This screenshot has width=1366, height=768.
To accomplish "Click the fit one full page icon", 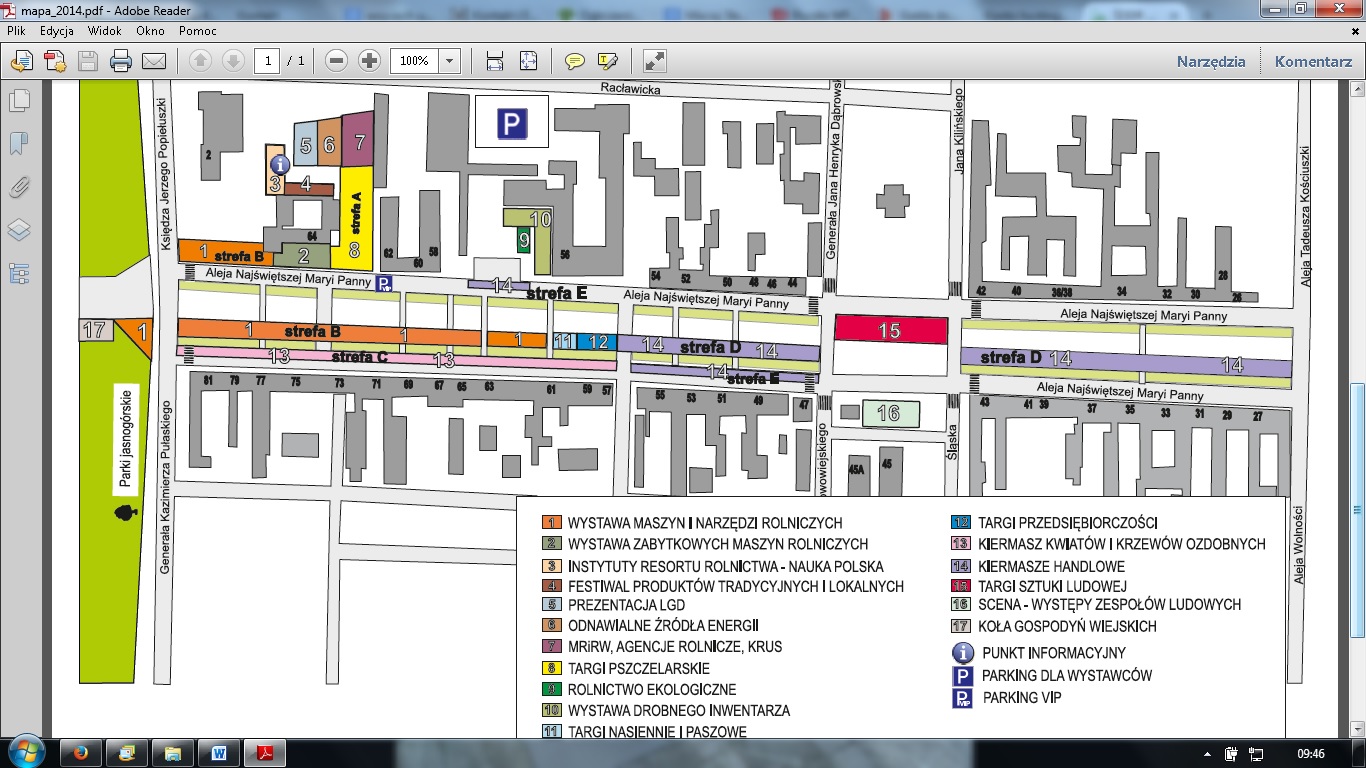I will point(529,61).
